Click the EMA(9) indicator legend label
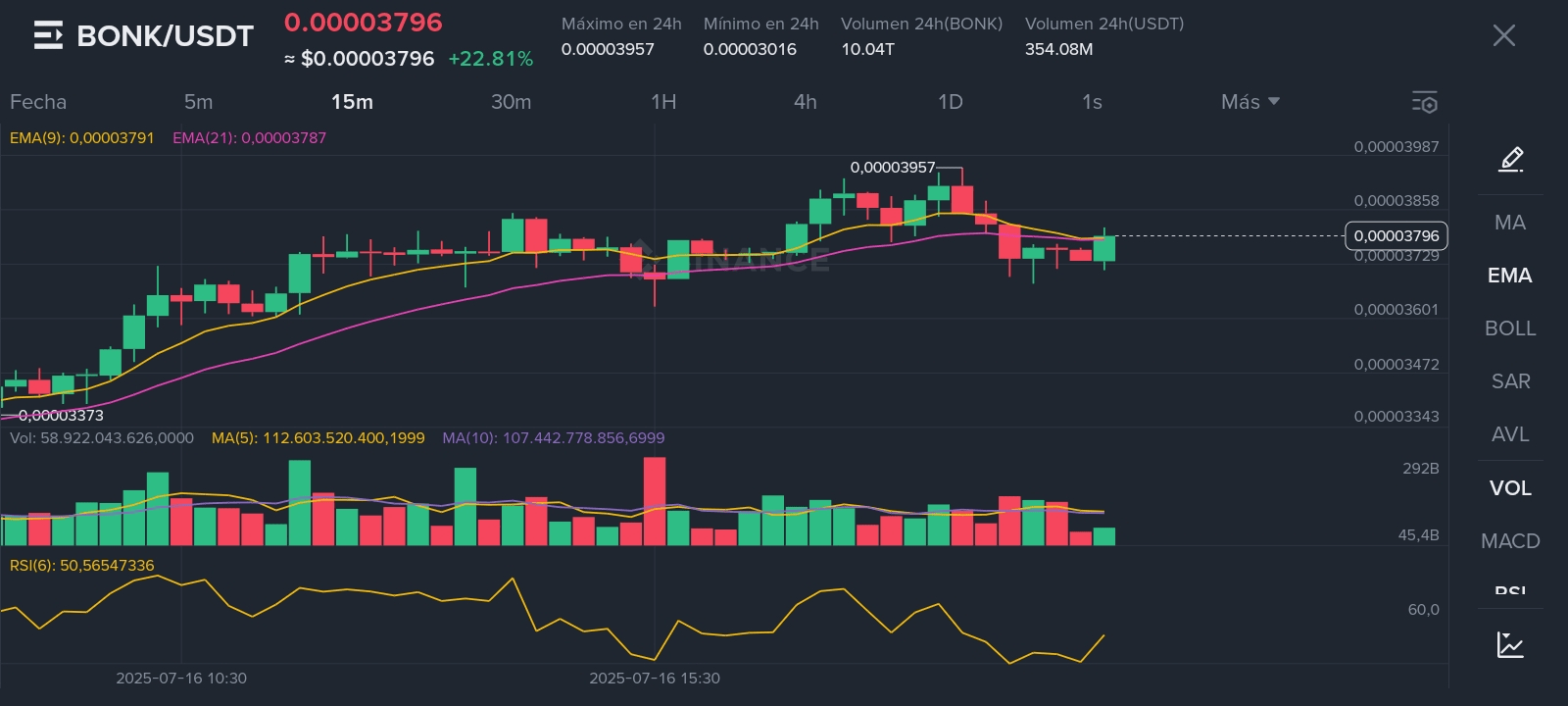 coord(82,138)
